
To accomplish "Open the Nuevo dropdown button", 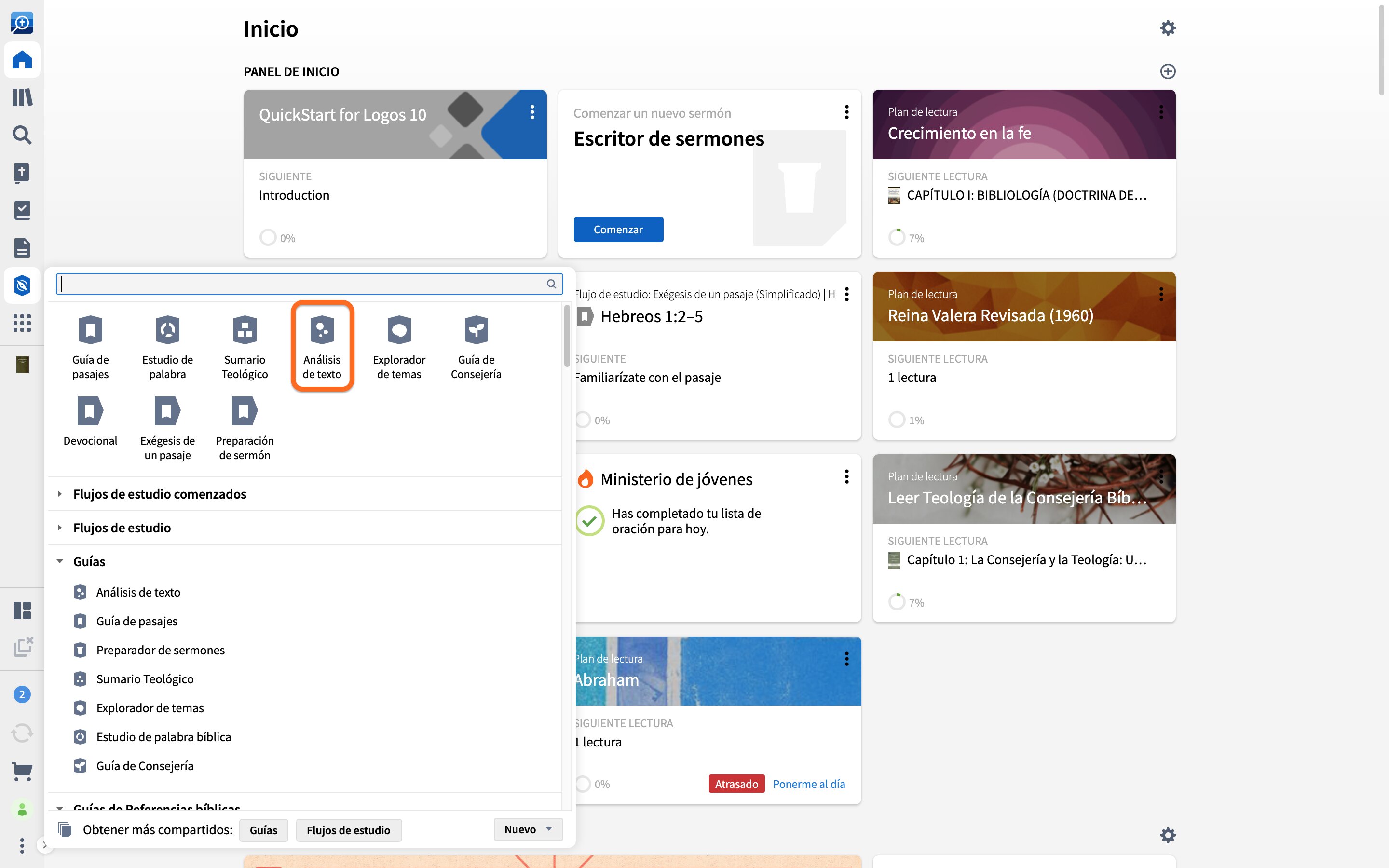I will click(x=528, y=829).
